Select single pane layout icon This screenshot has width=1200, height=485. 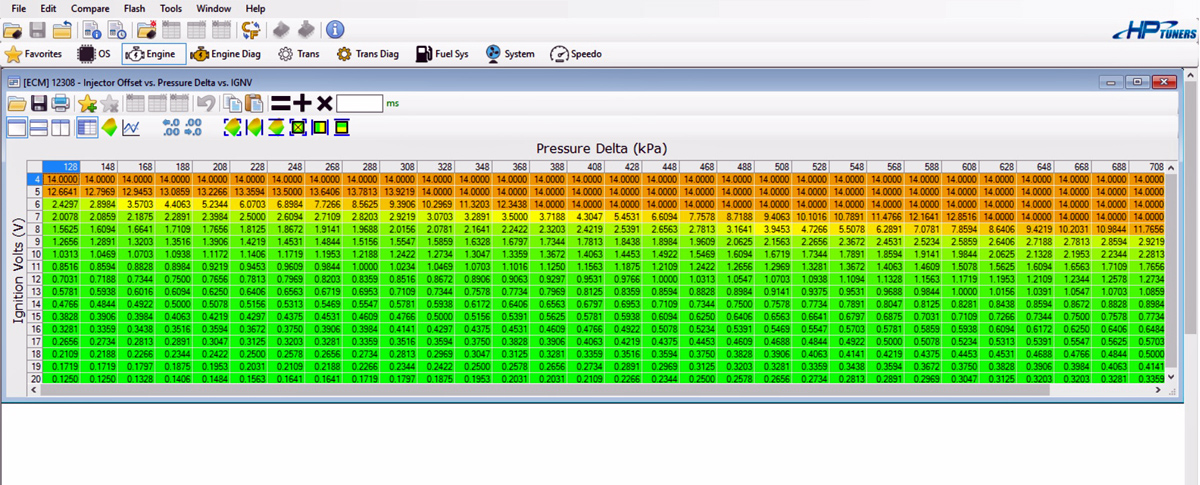click(17, 127)
